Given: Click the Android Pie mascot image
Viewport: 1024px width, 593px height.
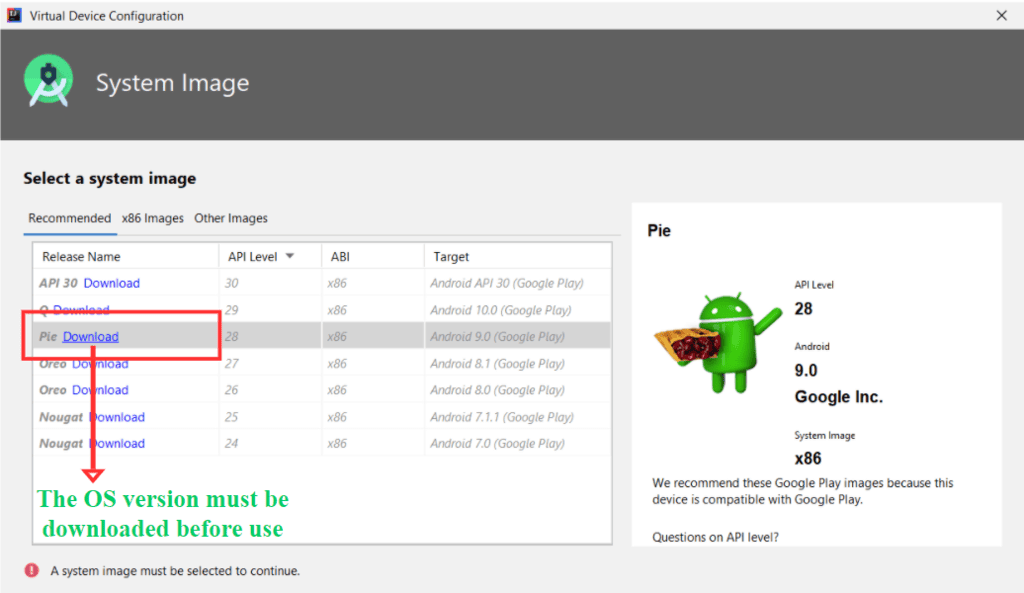Looking at the screenshot, I should tap(717, 343).
